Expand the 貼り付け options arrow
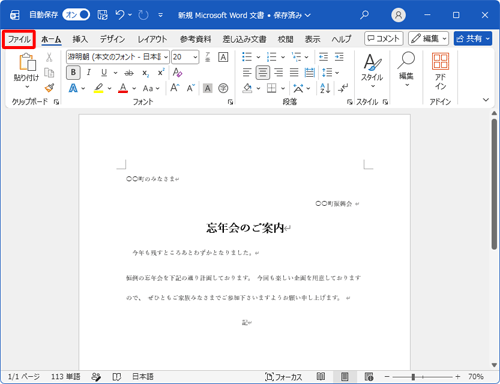The width and height of the screenshot is (500, 384). click(x=27, y=87)
